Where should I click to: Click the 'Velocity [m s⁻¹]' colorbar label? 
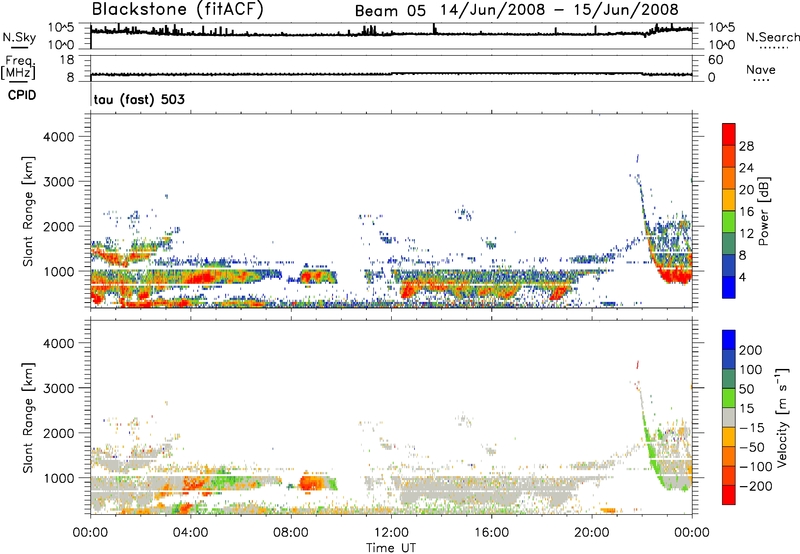(x=782, y=417)
